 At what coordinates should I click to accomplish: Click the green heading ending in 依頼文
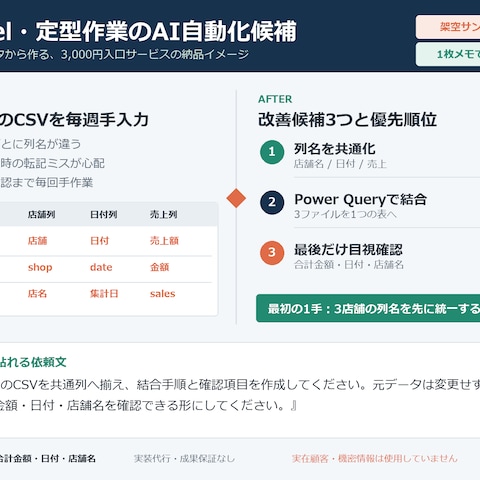[x=33, y=362]
